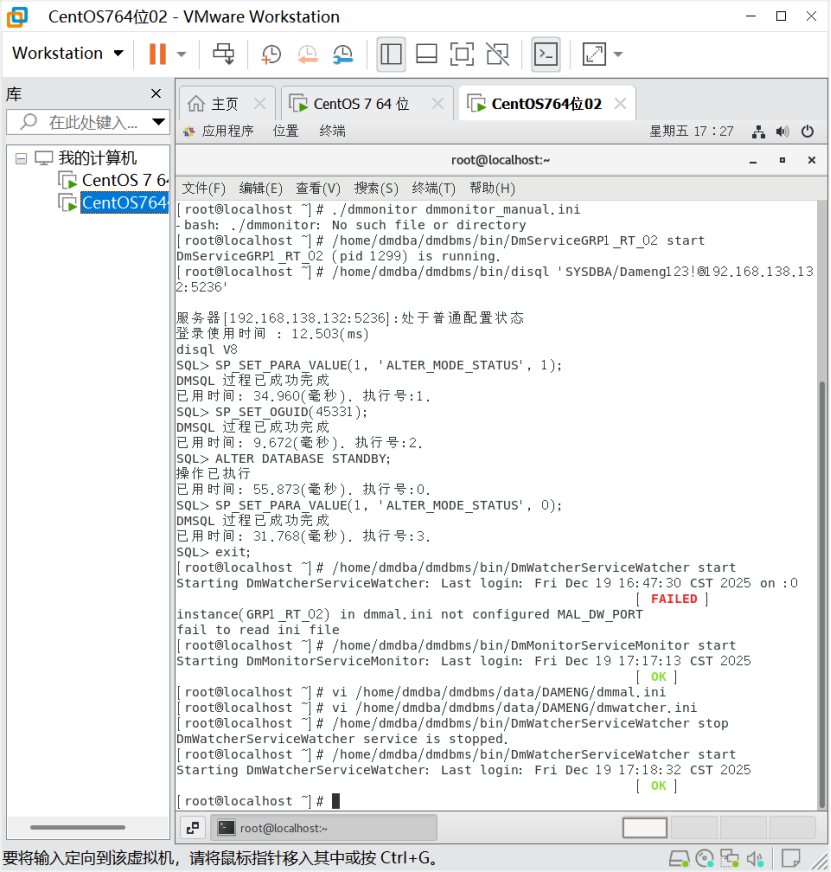Viewport: 831px width, 872px height.
Task: Click the terminal vertical scrollbar thumb
Action: tap(822, 594)
